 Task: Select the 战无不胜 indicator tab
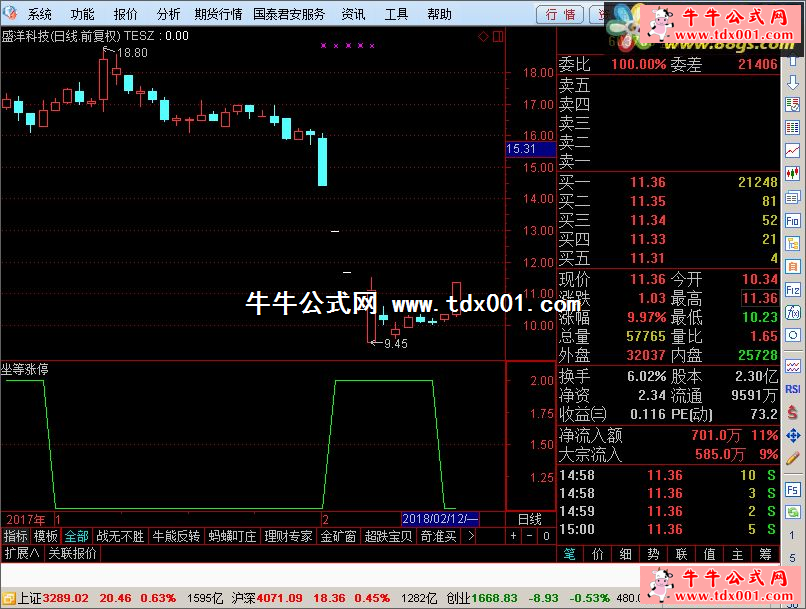tap(120, 536)
